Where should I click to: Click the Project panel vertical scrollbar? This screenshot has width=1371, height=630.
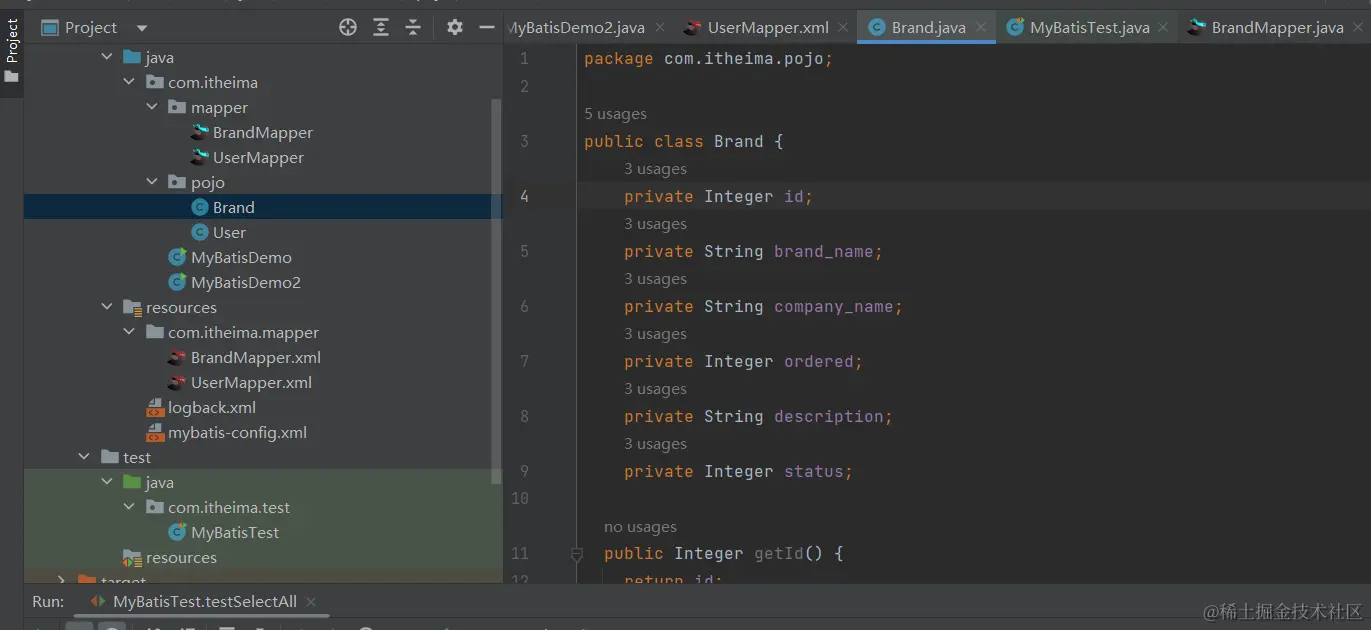(x=497, y=290)
